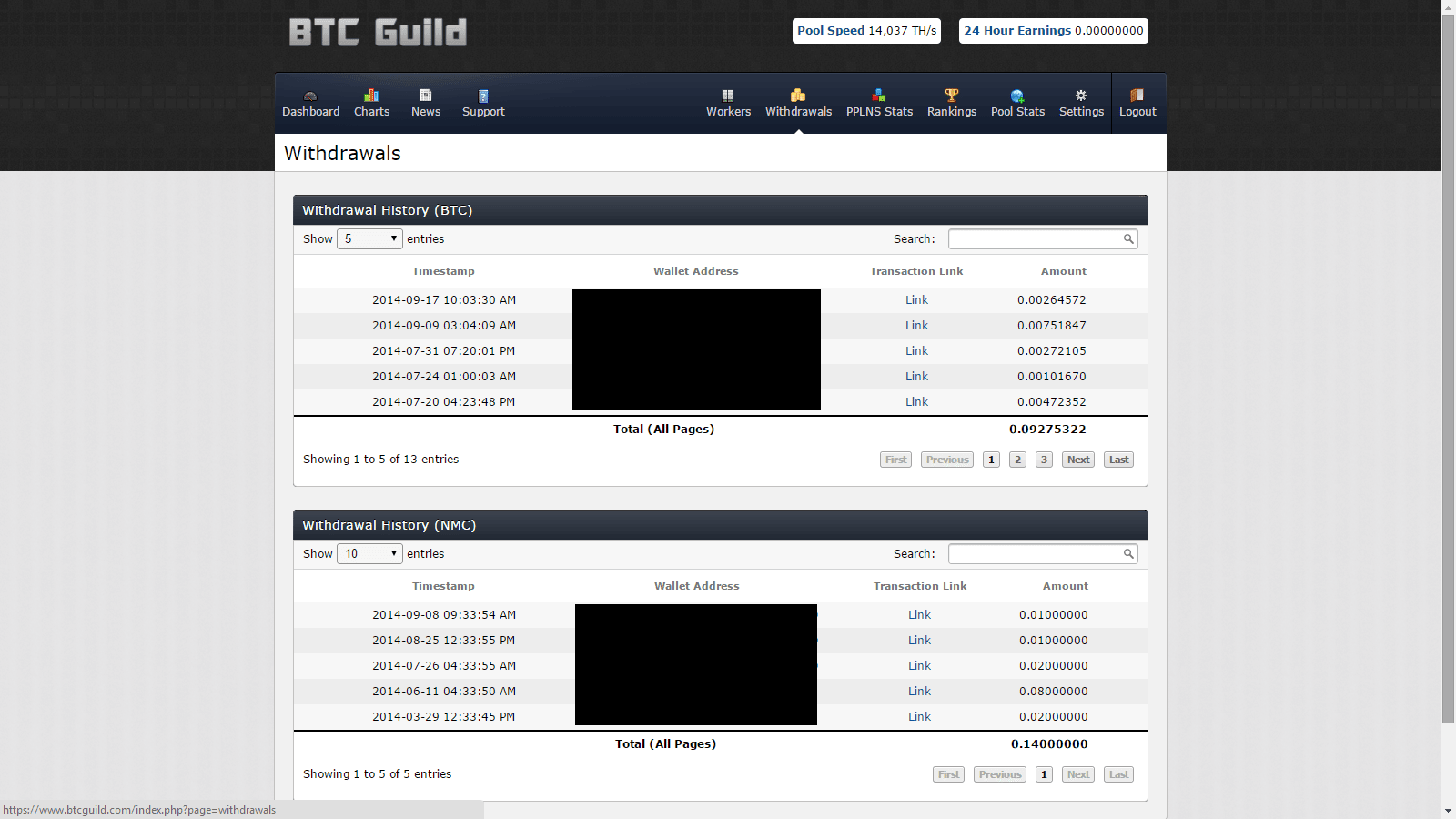This screenshot has height=819, width=1456.
Task: Click BTC table First button
Action: (x=896, y=460)
